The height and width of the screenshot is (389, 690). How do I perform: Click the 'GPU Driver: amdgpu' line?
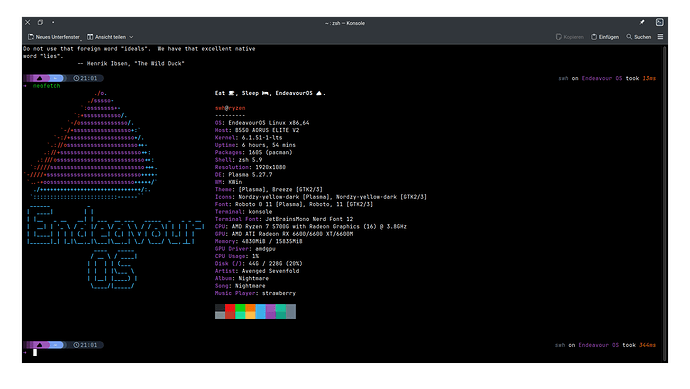[x=245, y=249]
